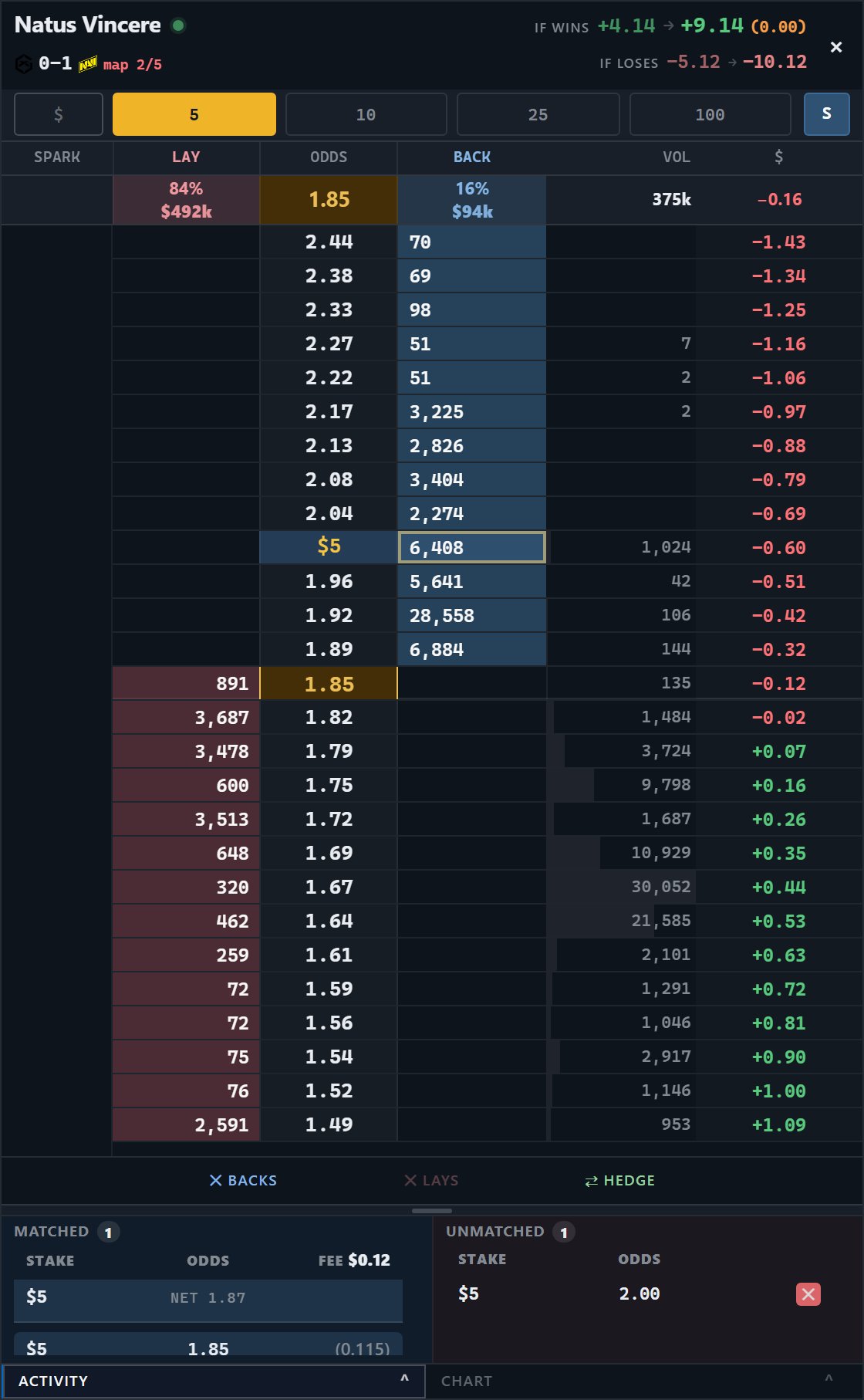Select the custom $ stake field
The height and width of the screenshot is (1400, 864).
click(59, 114)
